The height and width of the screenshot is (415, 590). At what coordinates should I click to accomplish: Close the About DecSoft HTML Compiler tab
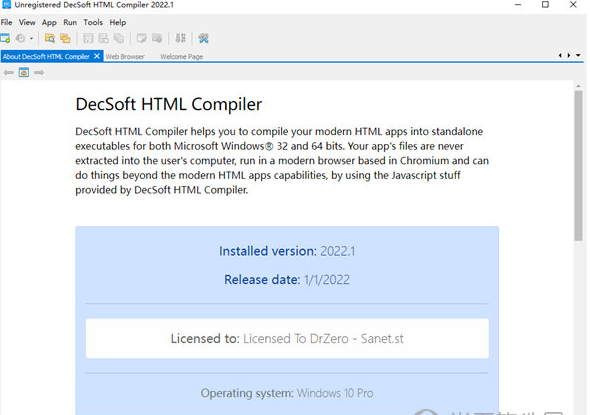(x=97, y=56)
